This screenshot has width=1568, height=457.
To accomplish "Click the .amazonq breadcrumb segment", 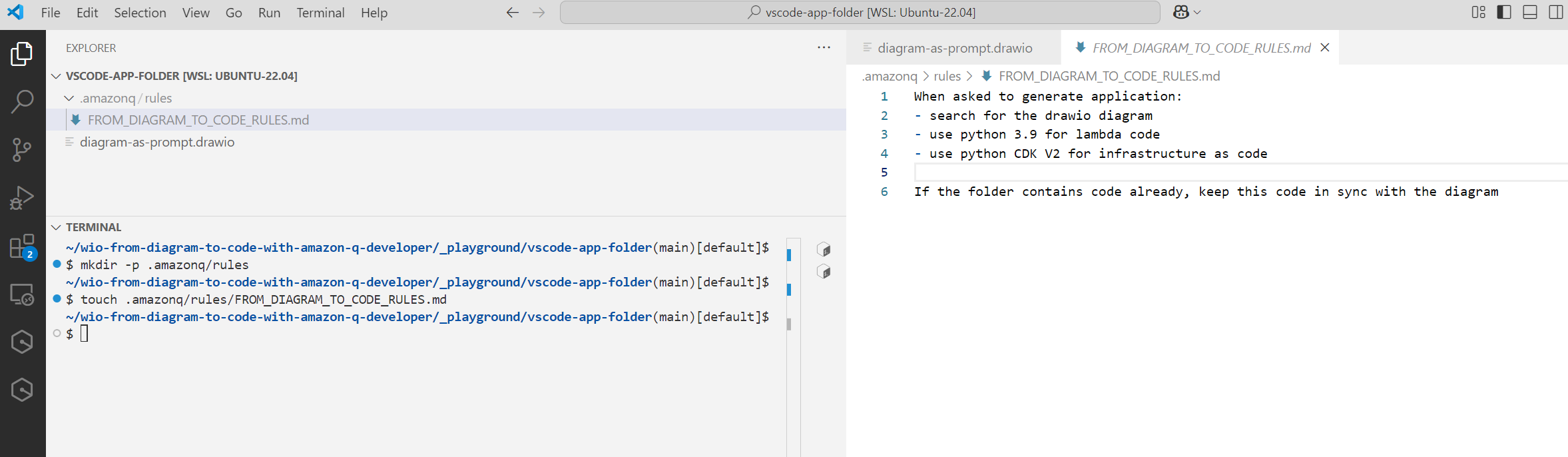I will tap(890, 76).
